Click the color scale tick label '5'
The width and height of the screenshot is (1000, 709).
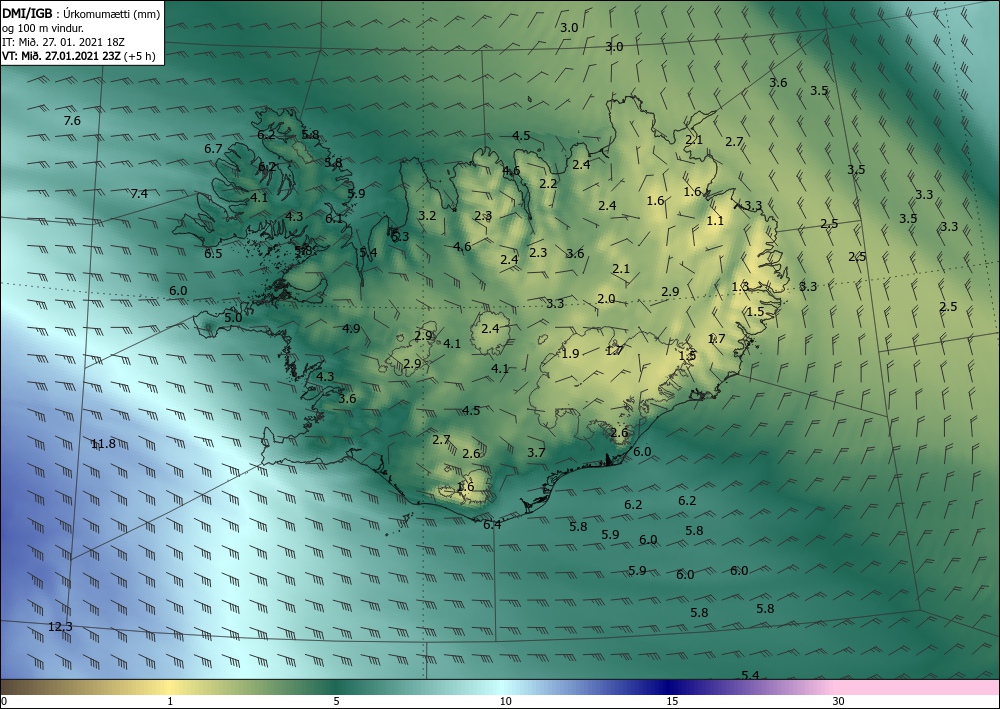[x=336, y=701]
